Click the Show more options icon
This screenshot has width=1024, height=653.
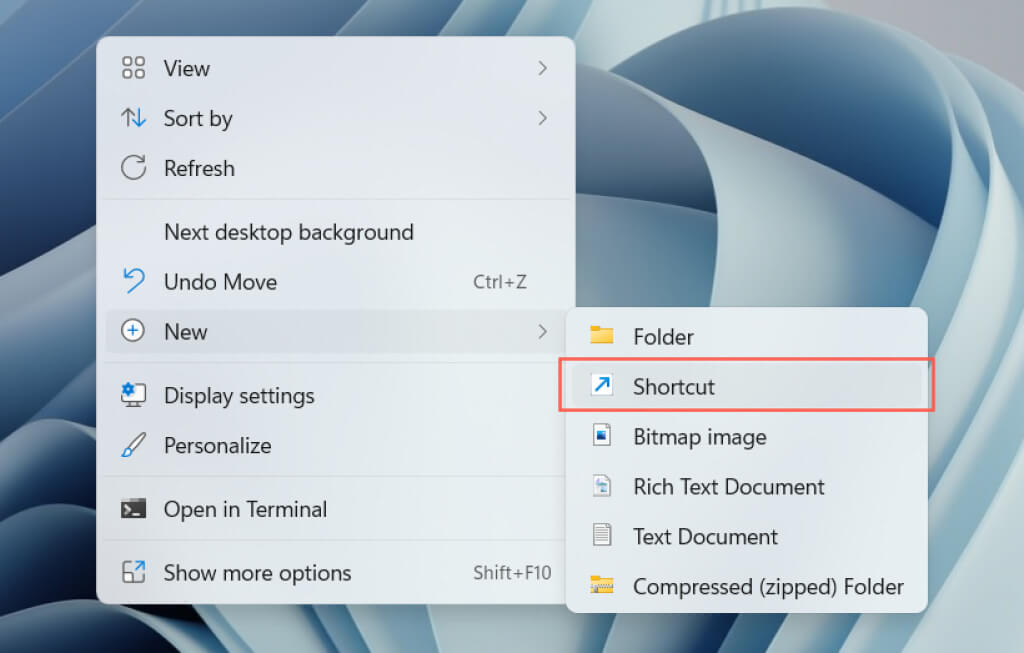pyautogui.click(x=133, y=572)
